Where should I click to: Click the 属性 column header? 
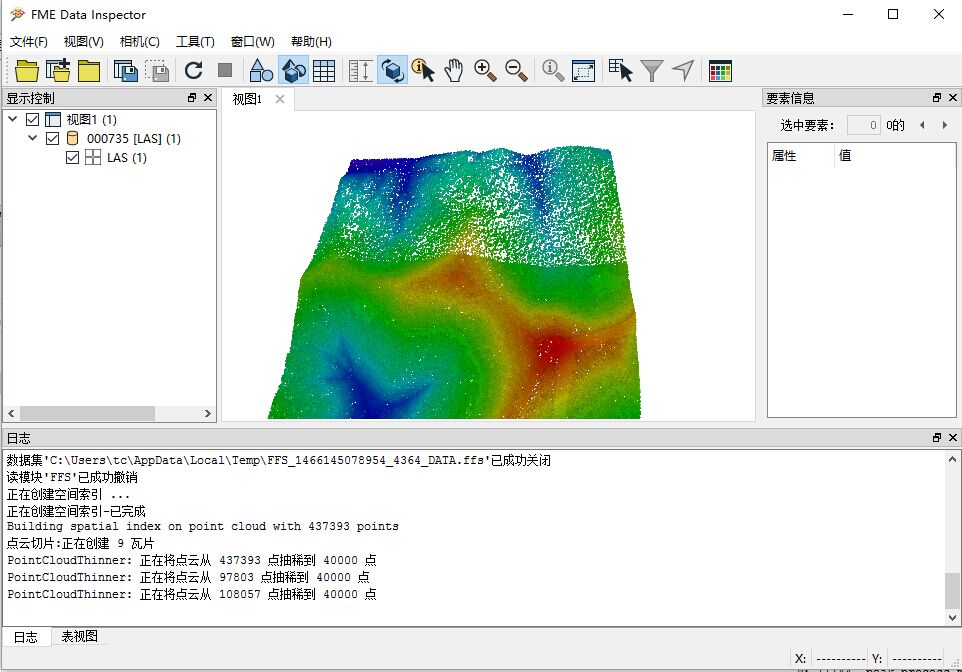click(x=801, y=155)
